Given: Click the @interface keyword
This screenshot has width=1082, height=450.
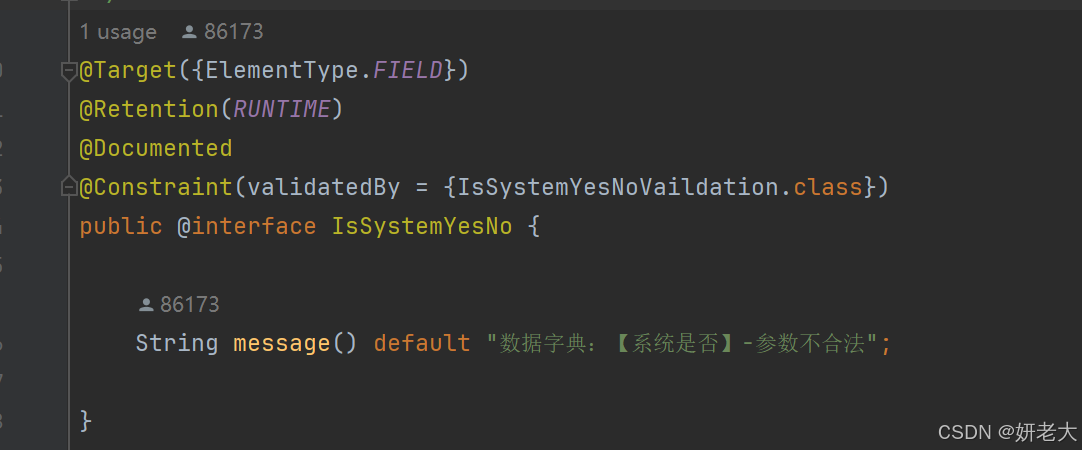Looking at the screenshot, I should point(247,226).
